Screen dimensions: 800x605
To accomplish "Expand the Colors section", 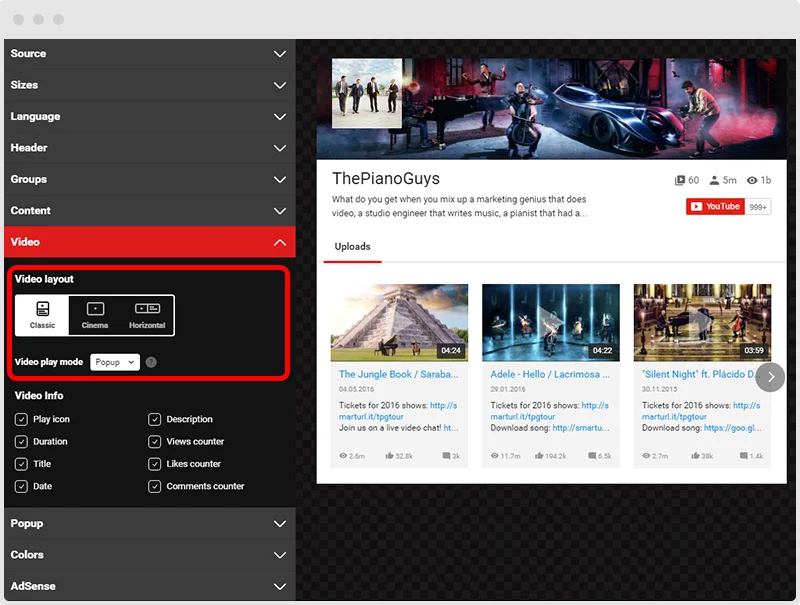I will [x=149, y=555].
